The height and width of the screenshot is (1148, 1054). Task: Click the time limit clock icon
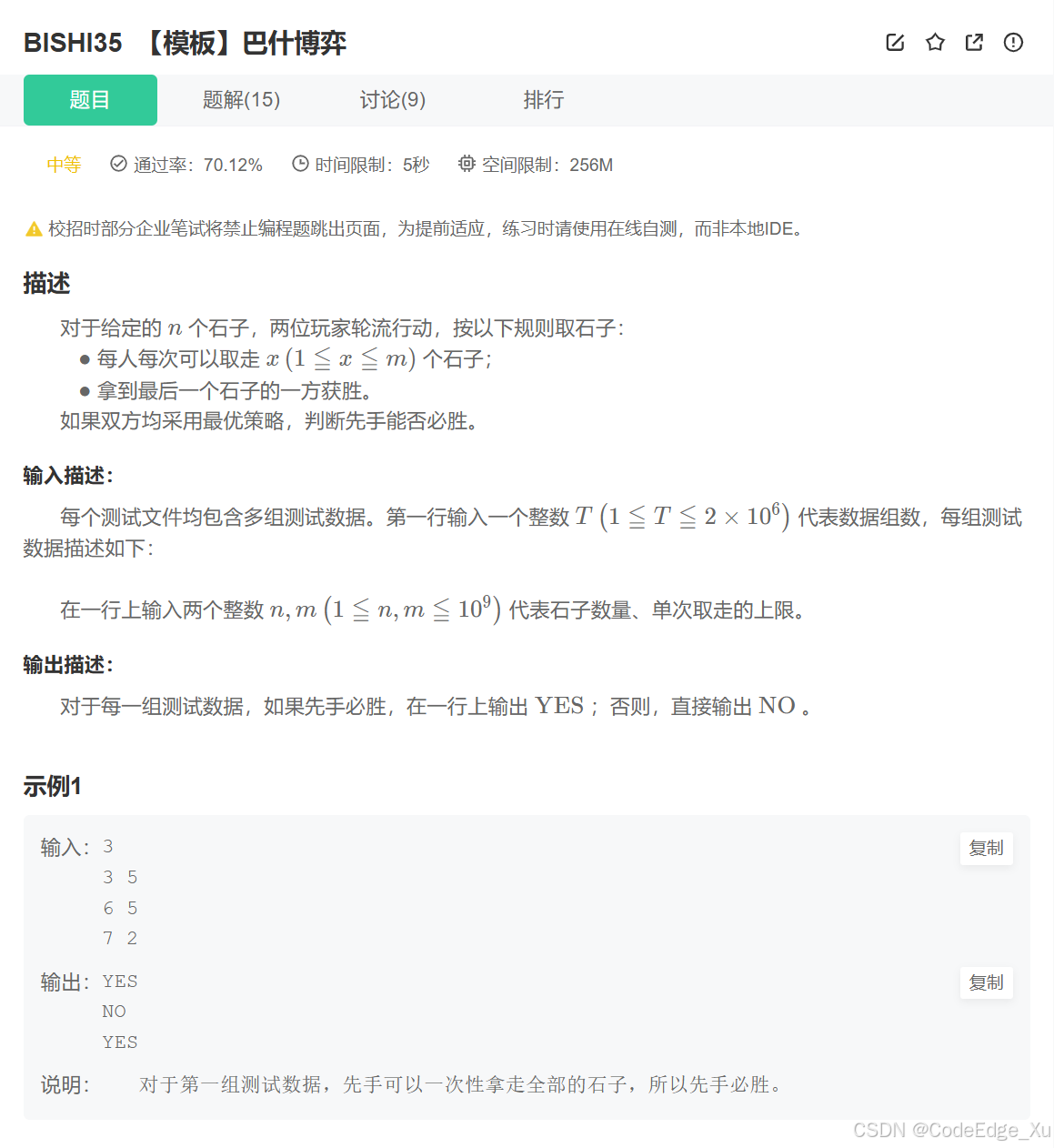click(x=300, y=164)
